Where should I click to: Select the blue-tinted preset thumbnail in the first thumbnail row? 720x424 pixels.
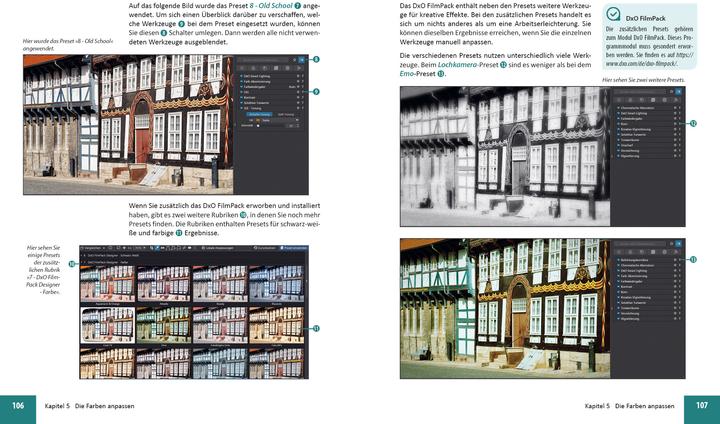point(276,284)
